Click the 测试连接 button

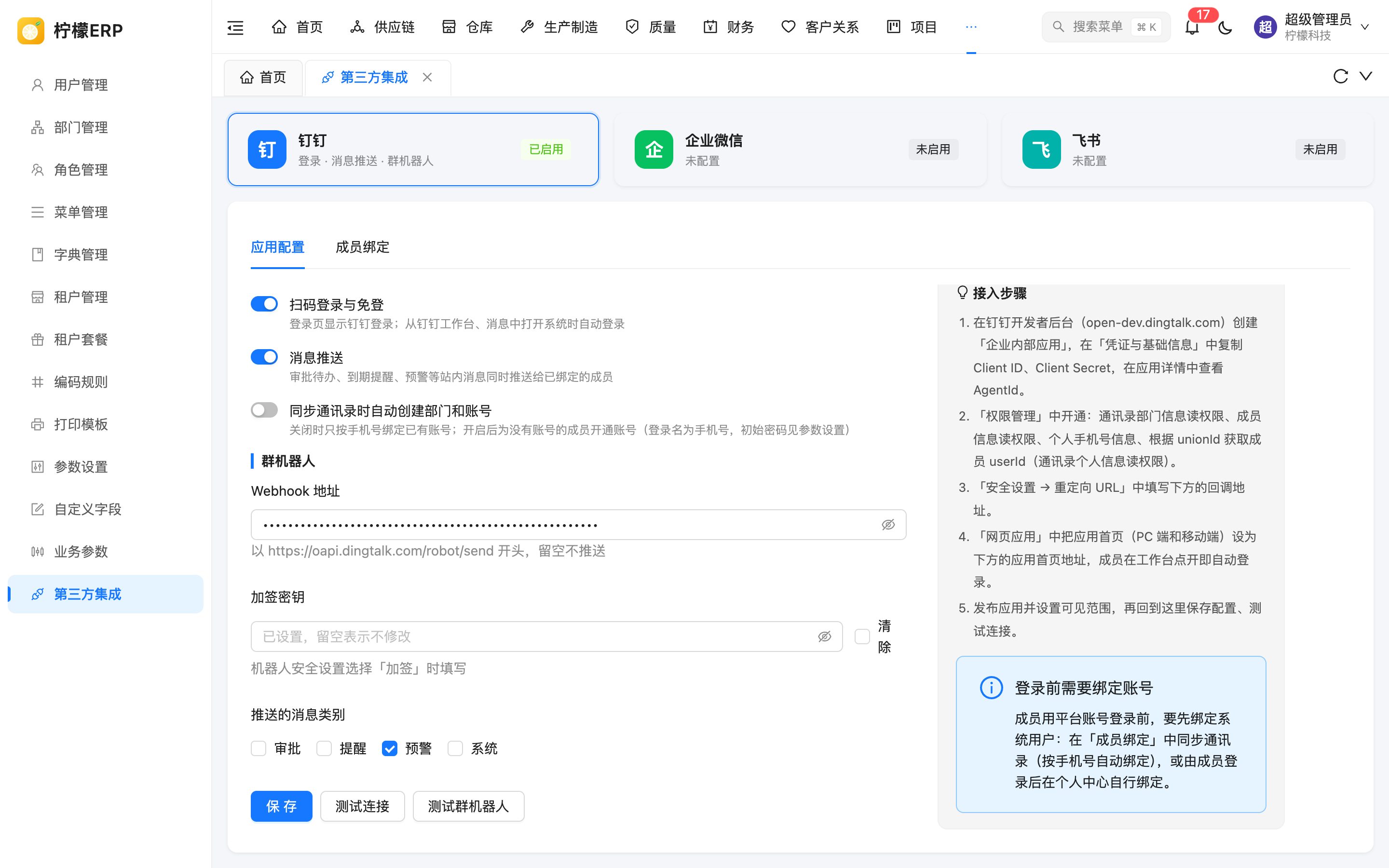pyautogui.click(x=362, y=806)
